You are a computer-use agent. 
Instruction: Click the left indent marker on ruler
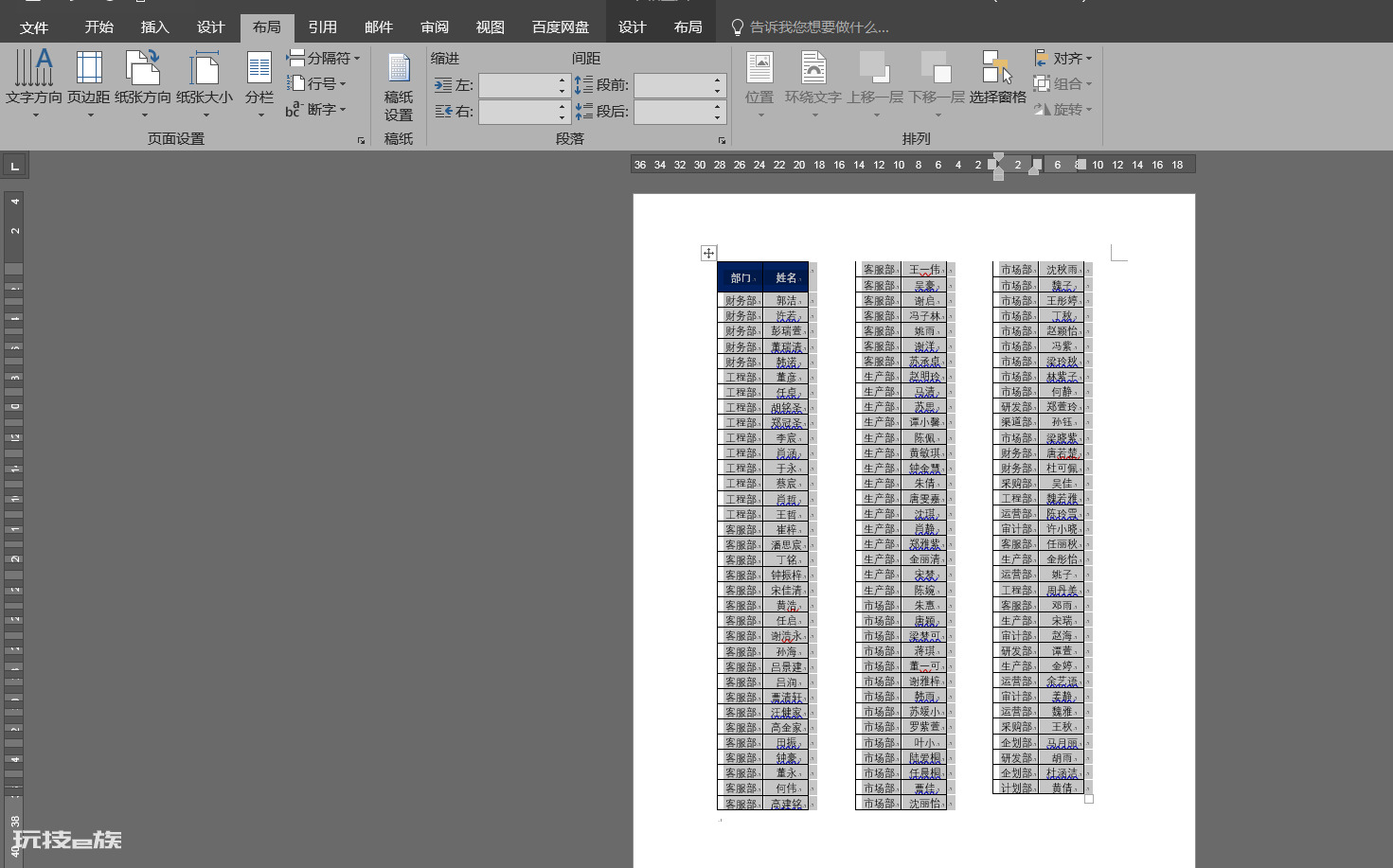(998, 175)
